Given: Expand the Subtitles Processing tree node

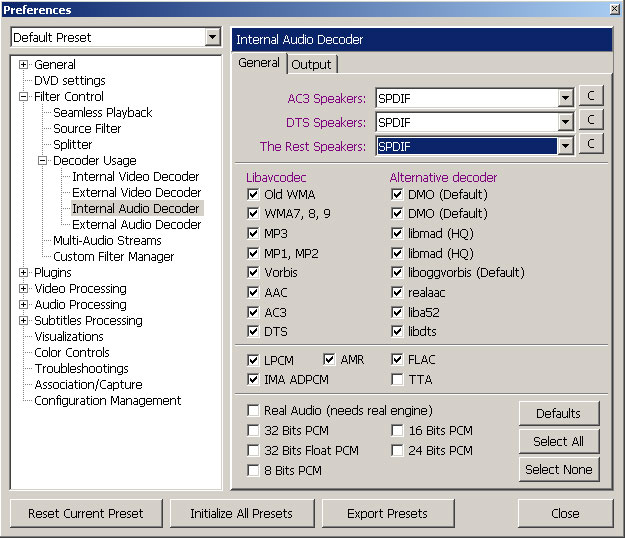Looking at the screenshot, I should 24,320.
